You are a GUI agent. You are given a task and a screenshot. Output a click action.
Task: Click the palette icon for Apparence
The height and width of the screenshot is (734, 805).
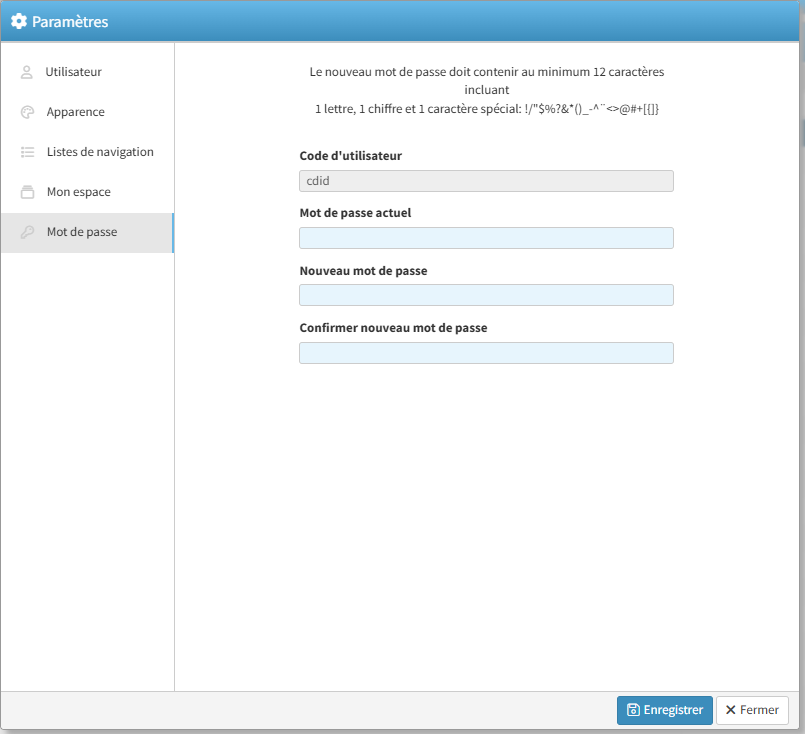click(x=27, y=112)
